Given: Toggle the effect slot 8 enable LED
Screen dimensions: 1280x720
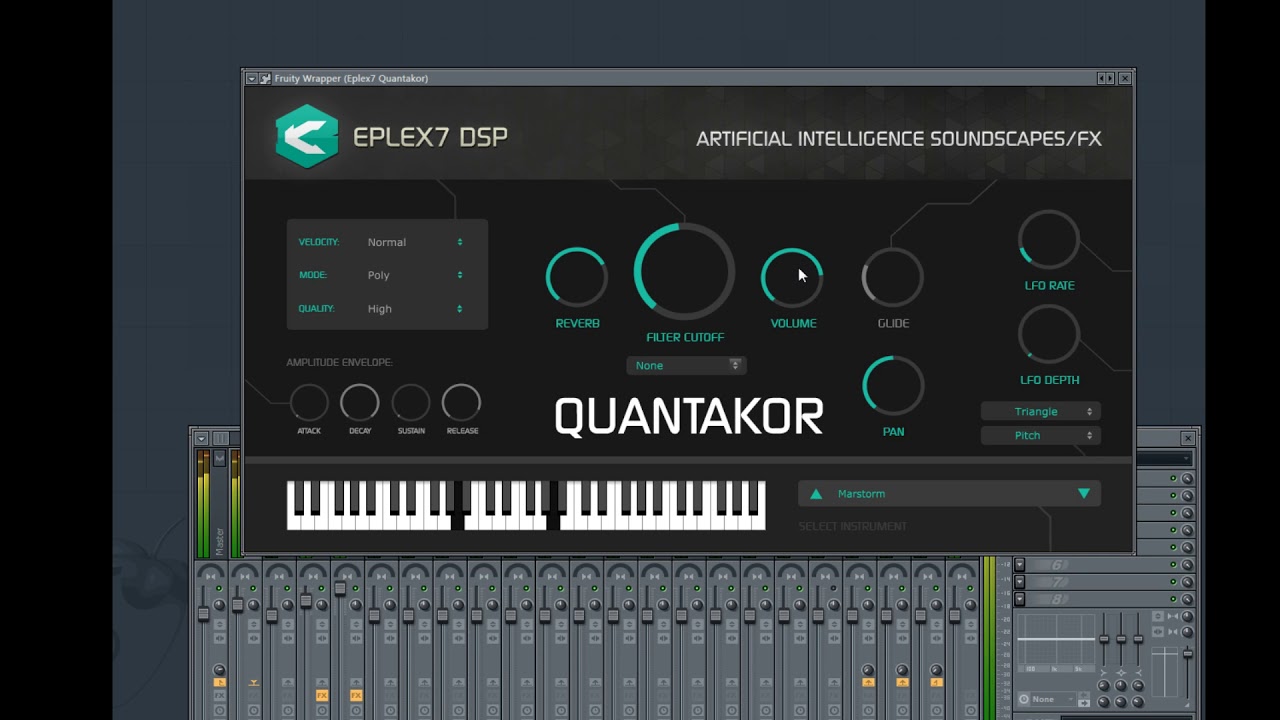Looking at the screenshot, I should click(1173, 599).
